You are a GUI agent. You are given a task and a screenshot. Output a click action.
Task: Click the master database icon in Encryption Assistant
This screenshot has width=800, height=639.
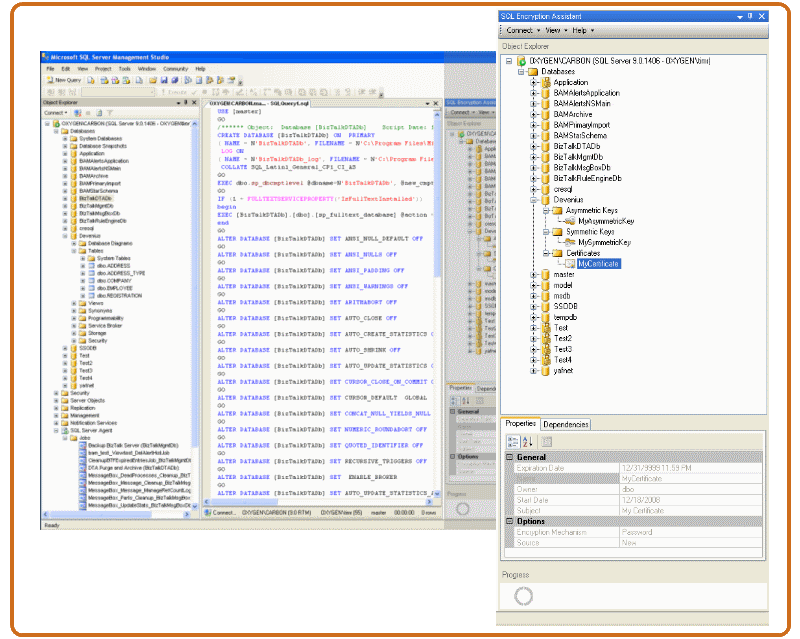[545, 275]
